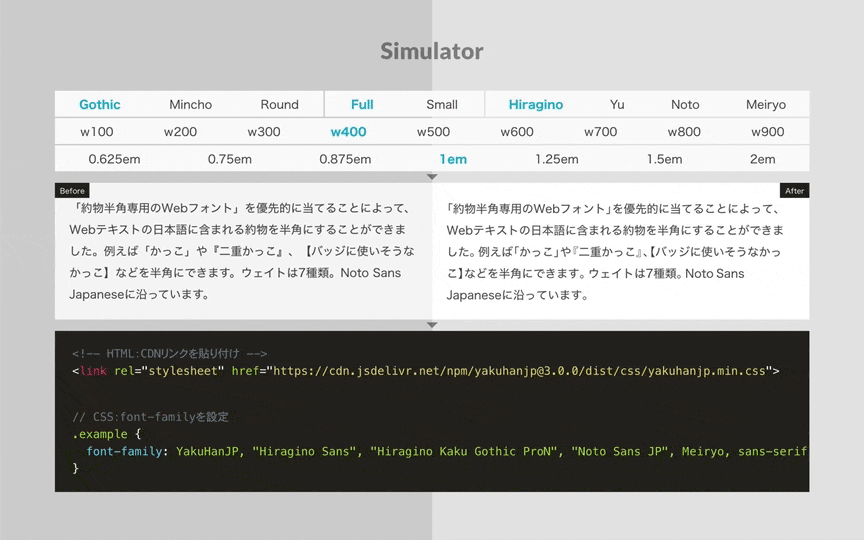
Task: Click the CSS font-family comment line
Action: 150,417
